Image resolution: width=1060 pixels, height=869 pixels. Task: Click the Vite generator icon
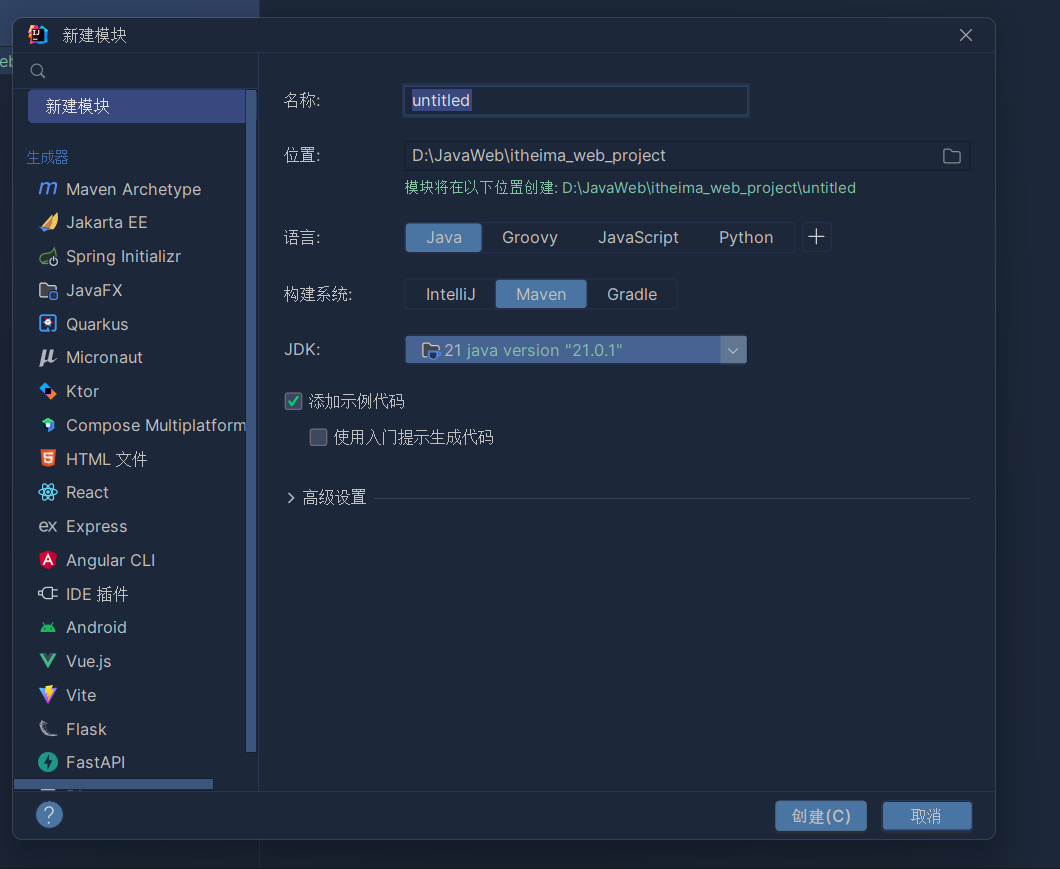pyautogui.click(x=48, y=695)
